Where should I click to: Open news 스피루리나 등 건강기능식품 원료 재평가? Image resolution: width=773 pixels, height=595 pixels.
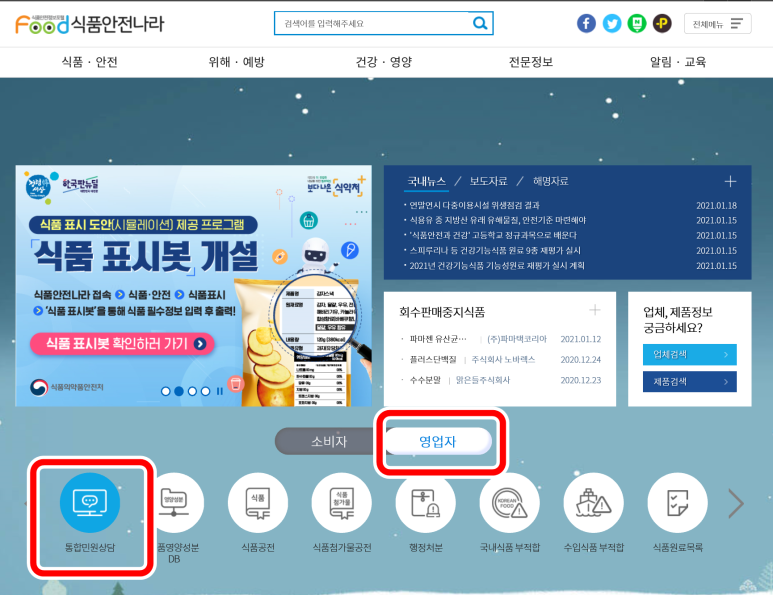pyautogui.click(x=495, y=250)
